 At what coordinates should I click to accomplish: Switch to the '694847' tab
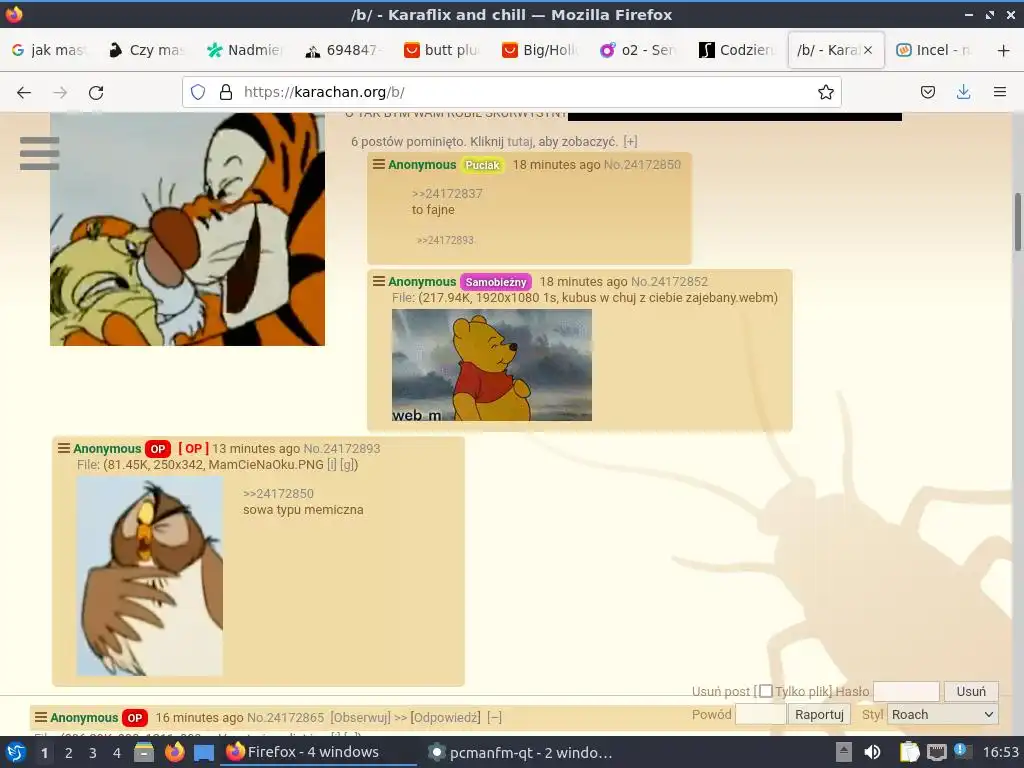[344, 50]
